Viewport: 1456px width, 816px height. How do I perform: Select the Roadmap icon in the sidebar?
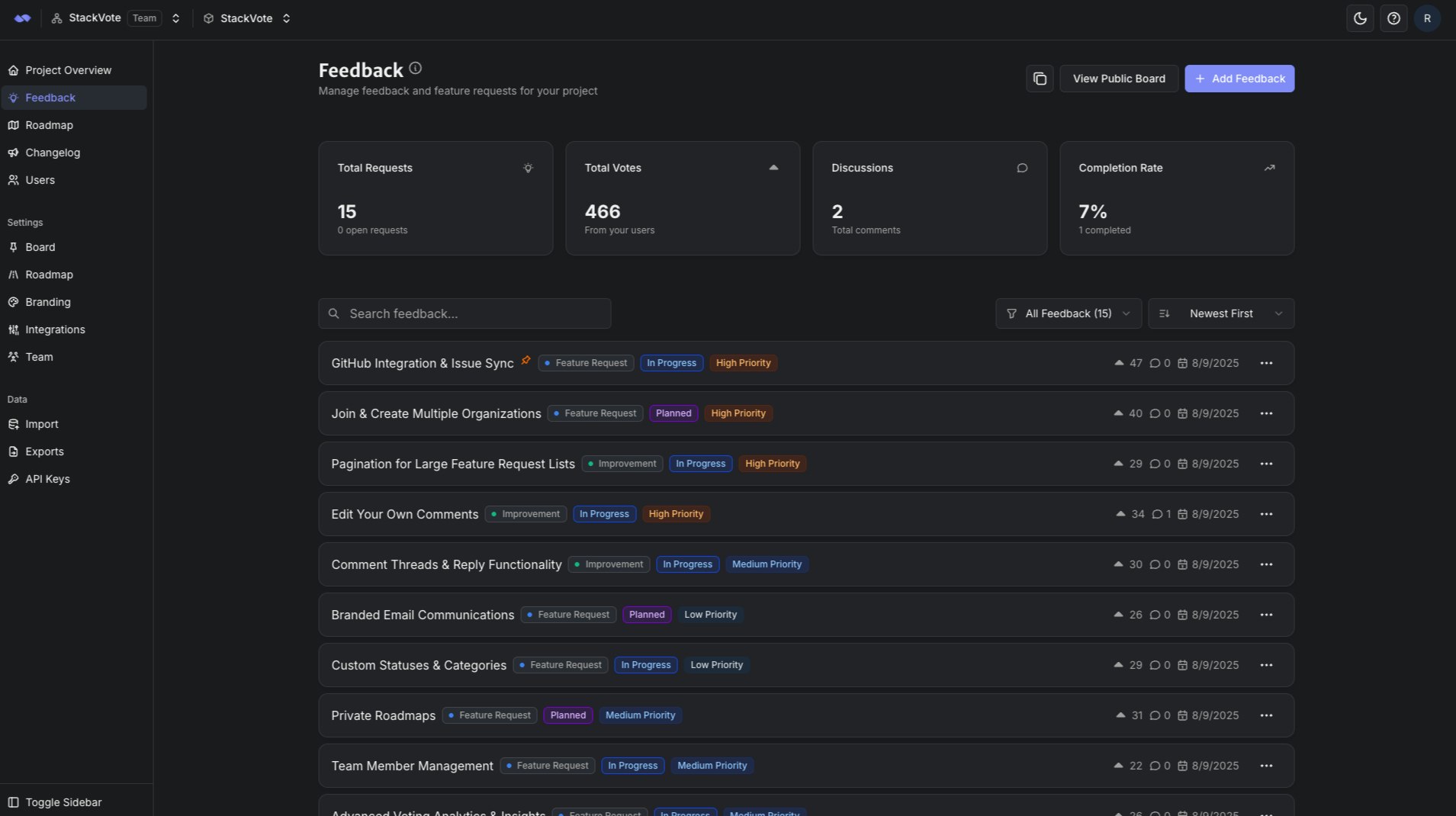(x=14, y=125)
